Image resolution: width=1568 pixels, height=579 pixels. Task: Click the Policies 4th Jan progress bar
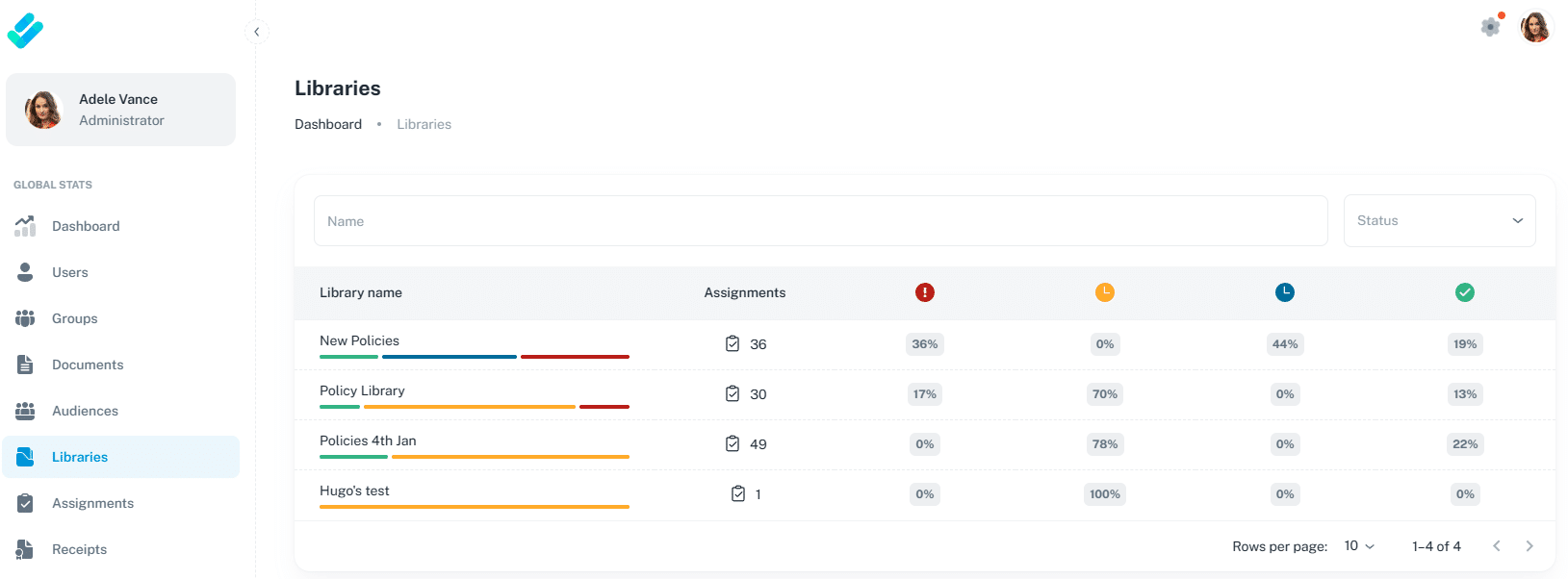(475, 457)
